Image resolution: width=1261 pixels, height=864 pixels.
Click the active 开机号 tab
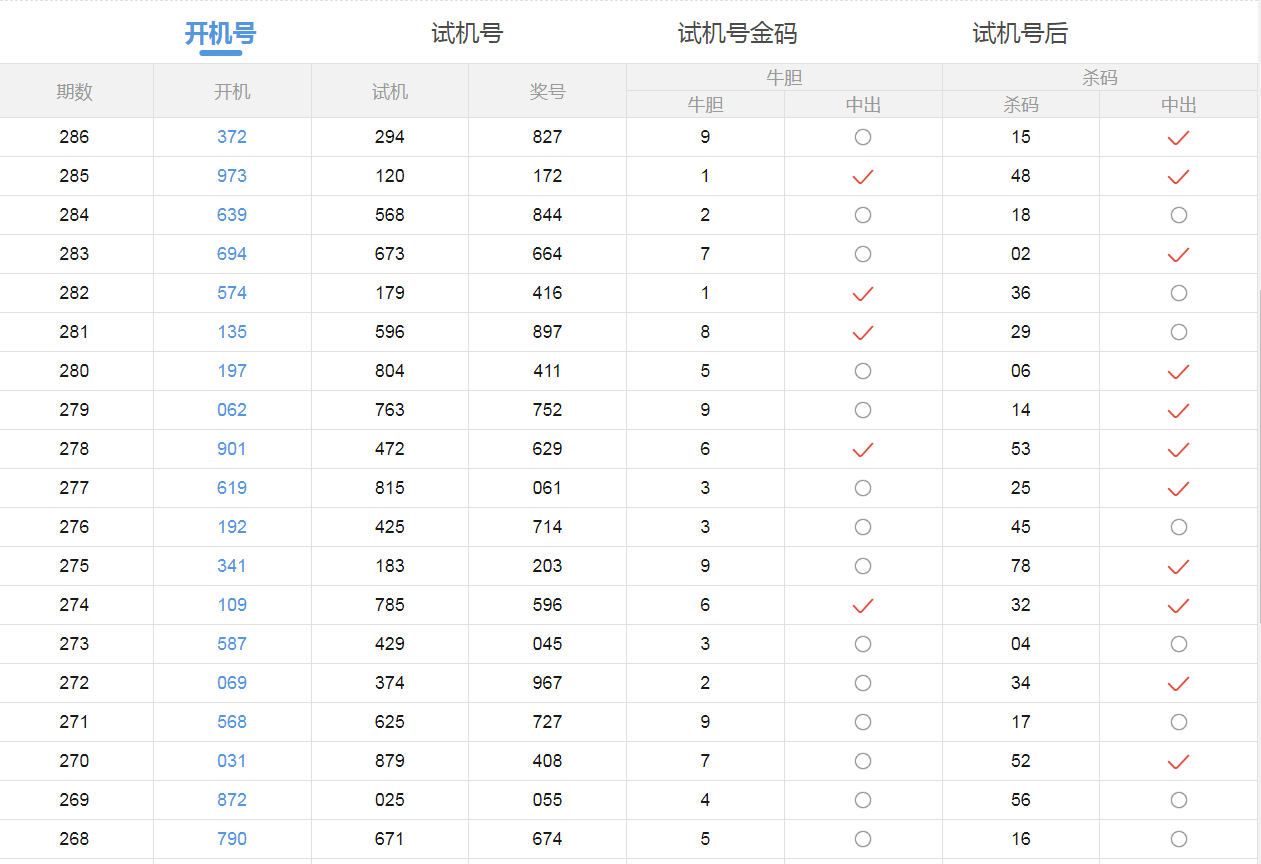point(220,34)
